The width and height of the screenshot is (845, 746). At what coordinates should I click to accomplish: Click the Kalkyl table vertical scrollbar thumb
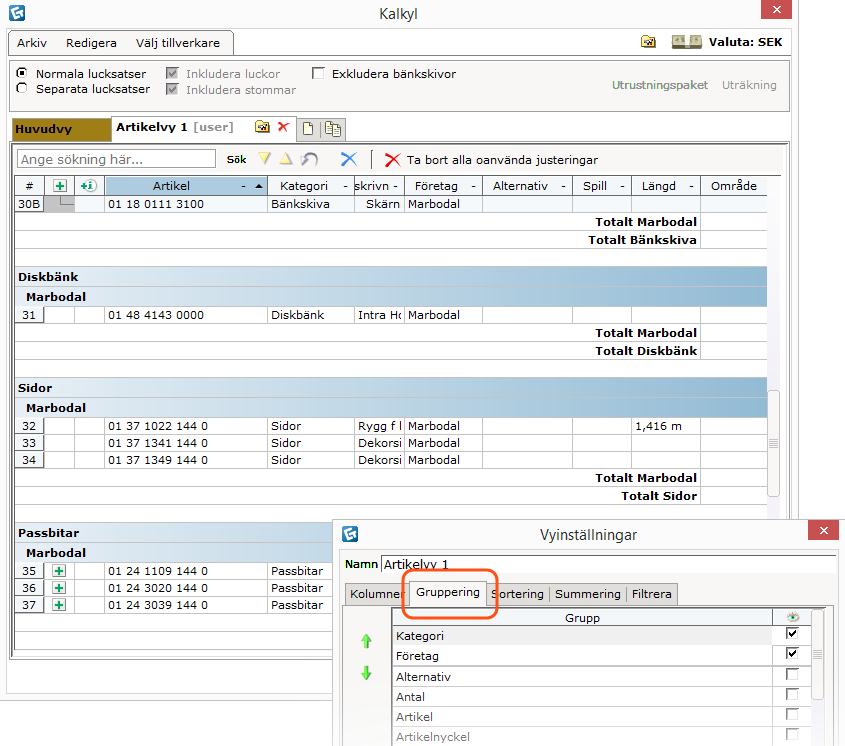coord(773,443)
